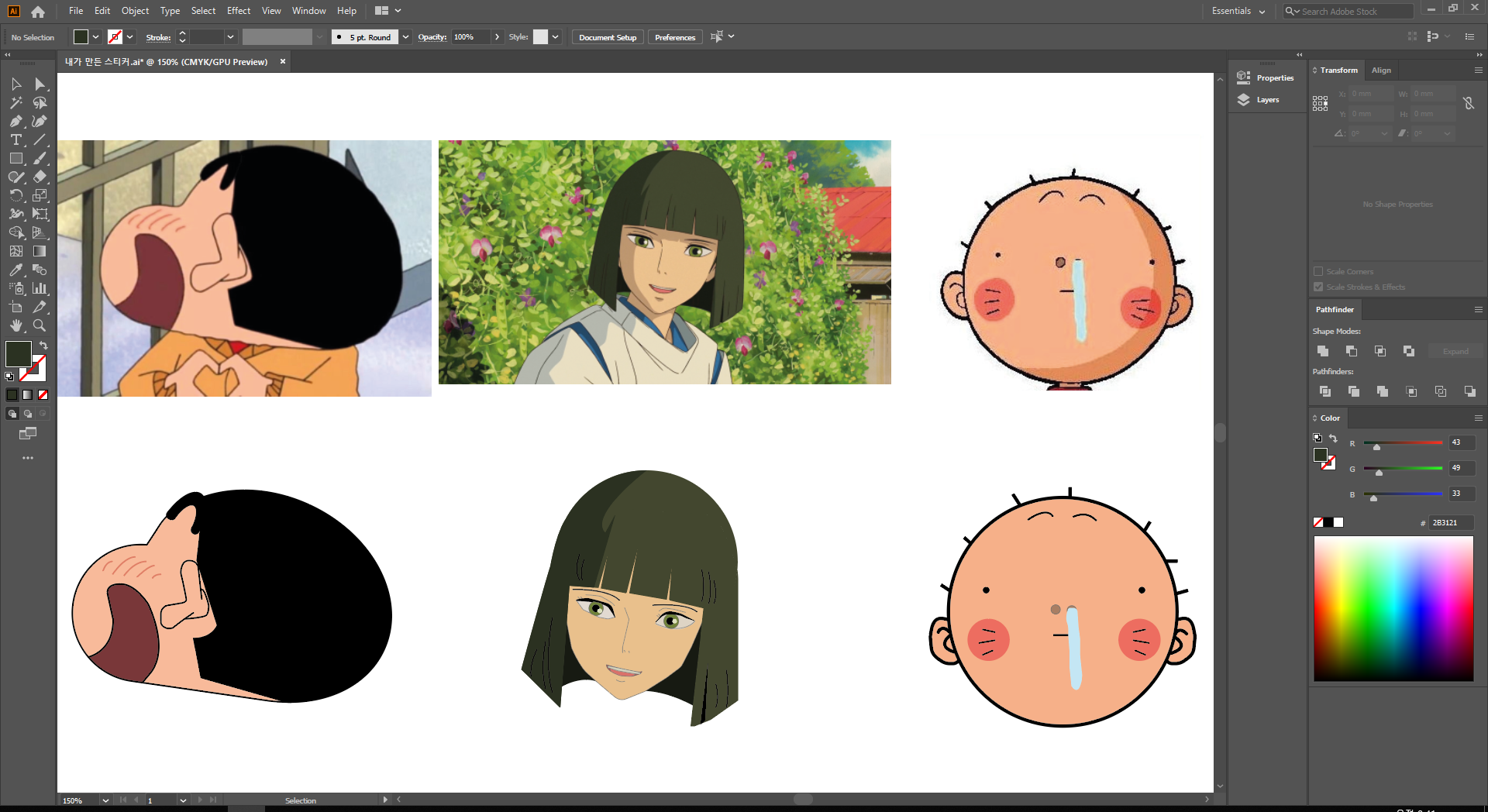
Task: Open the Essentials workspace switcher
Action: (x=1238, y=11)
